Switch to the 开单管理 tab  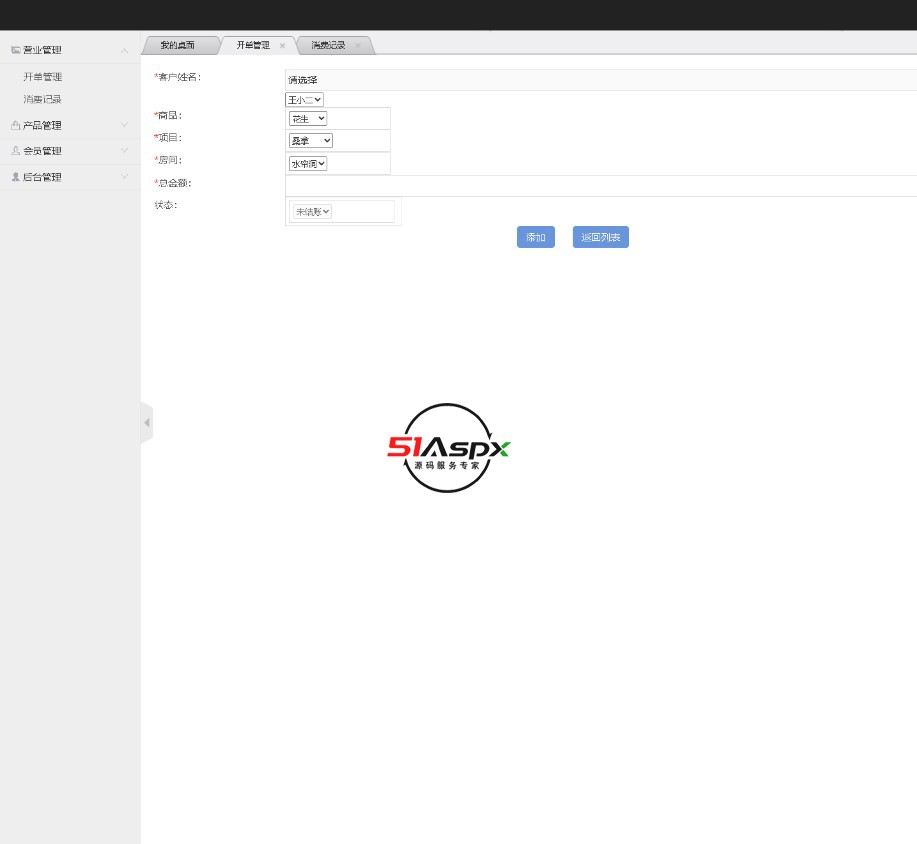253,45
